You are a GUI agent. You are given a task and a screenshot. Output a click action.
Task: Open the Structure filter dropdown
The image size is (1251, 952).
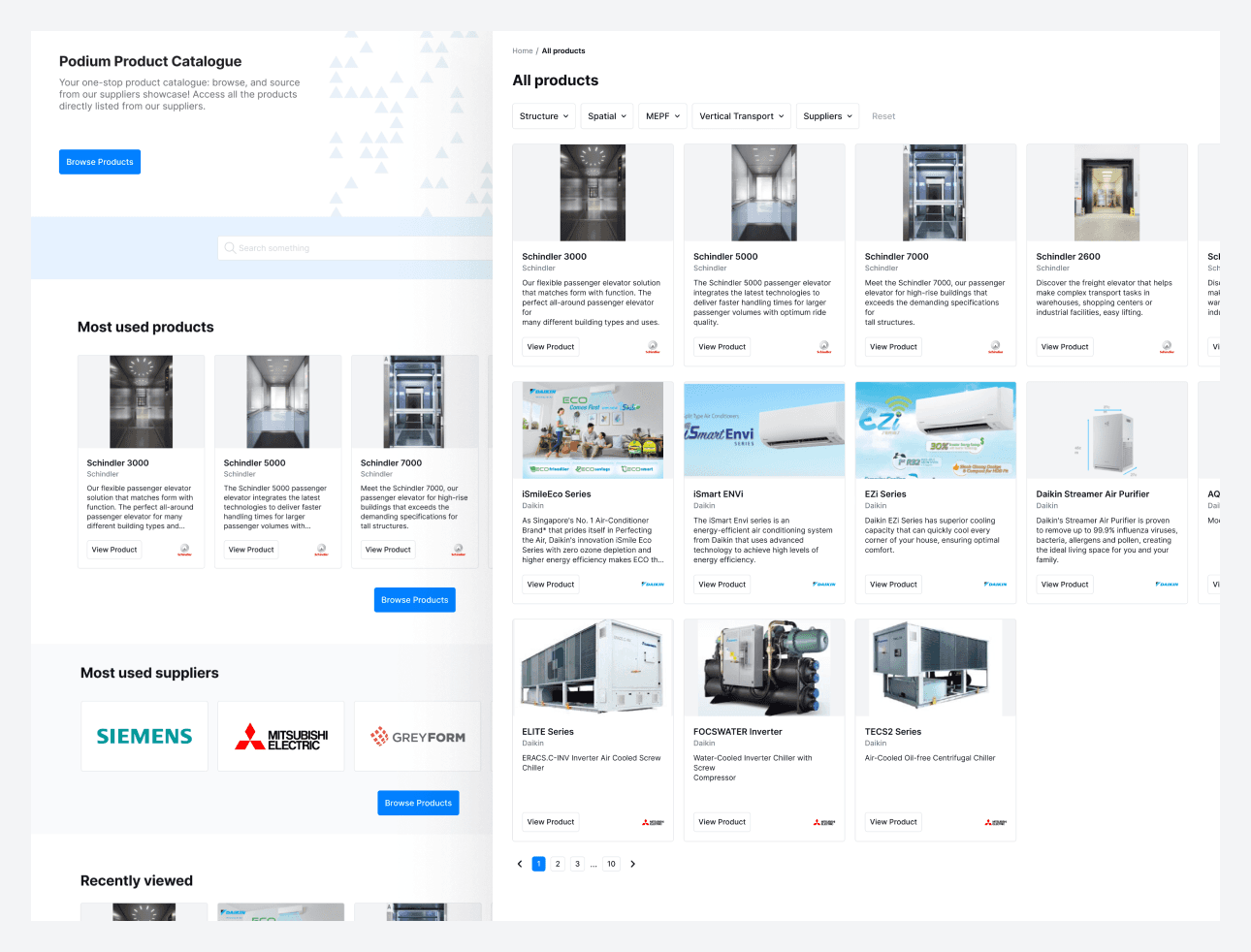(544, 116)
